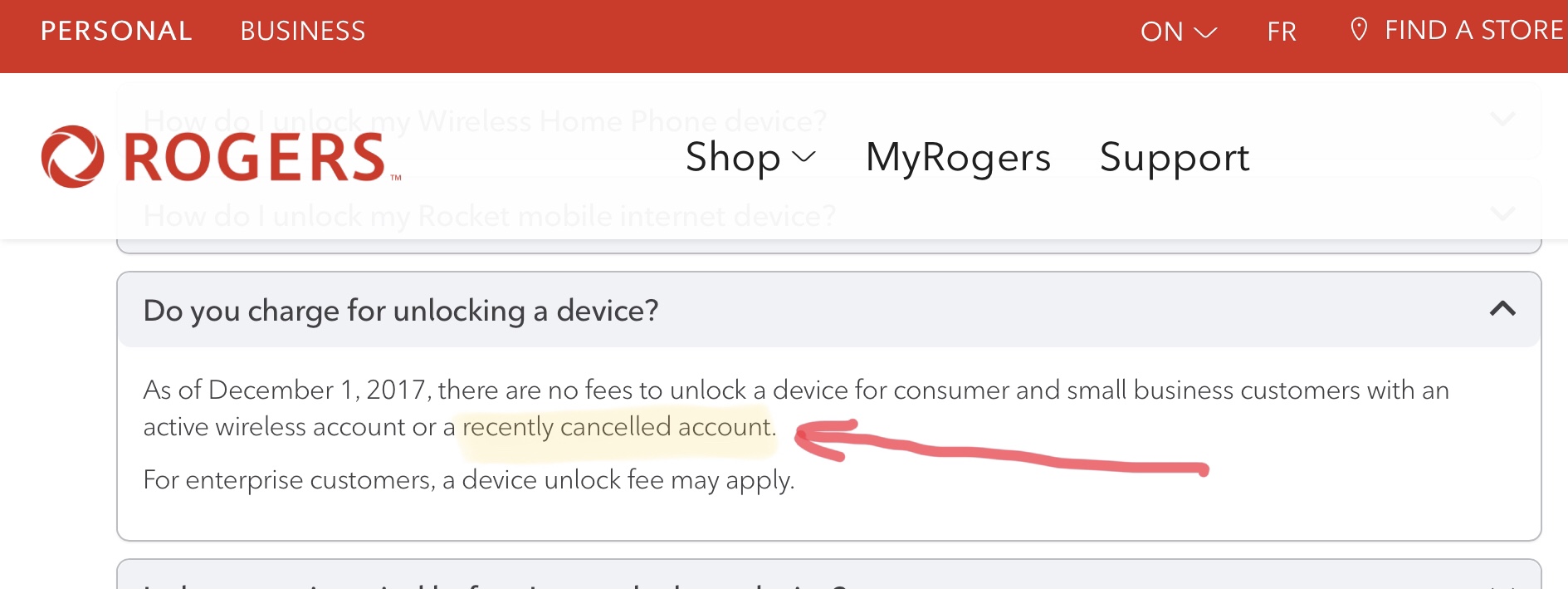1568x589 pixels.
Task: Switch to the BUSINESS tab
Action: 302,31
